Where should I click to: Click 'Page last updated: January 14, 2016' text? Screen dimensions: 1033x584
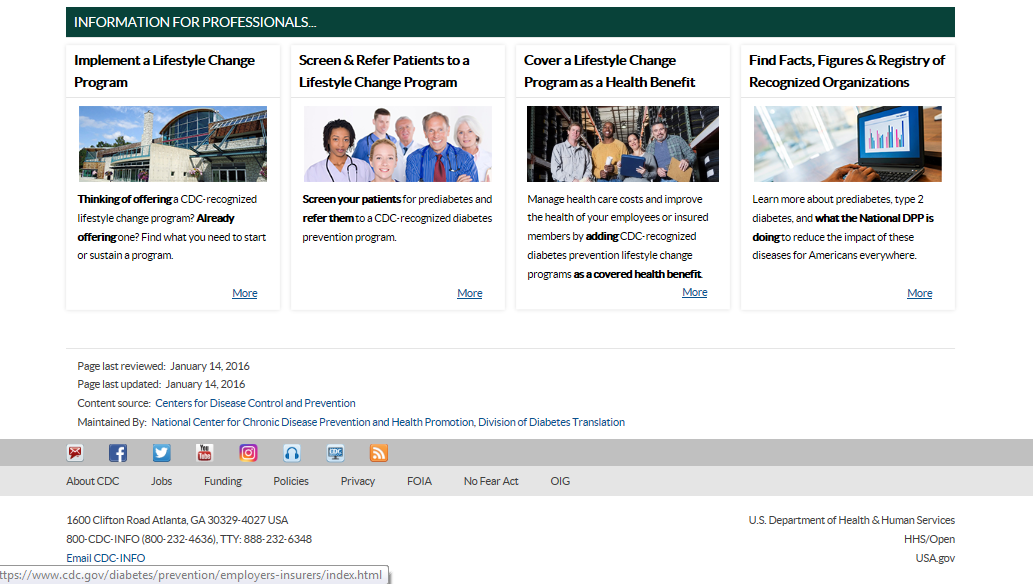[161, 384]
